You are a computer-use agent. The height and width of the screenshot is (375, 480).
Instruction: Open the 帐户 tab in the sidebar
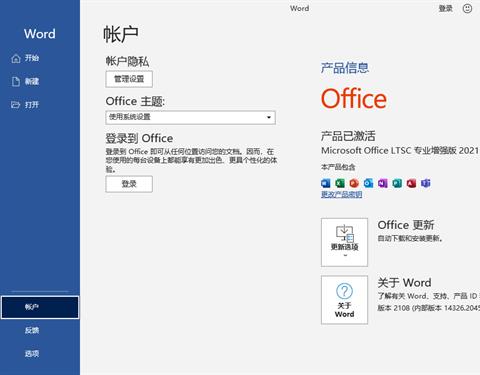[40, 307]
